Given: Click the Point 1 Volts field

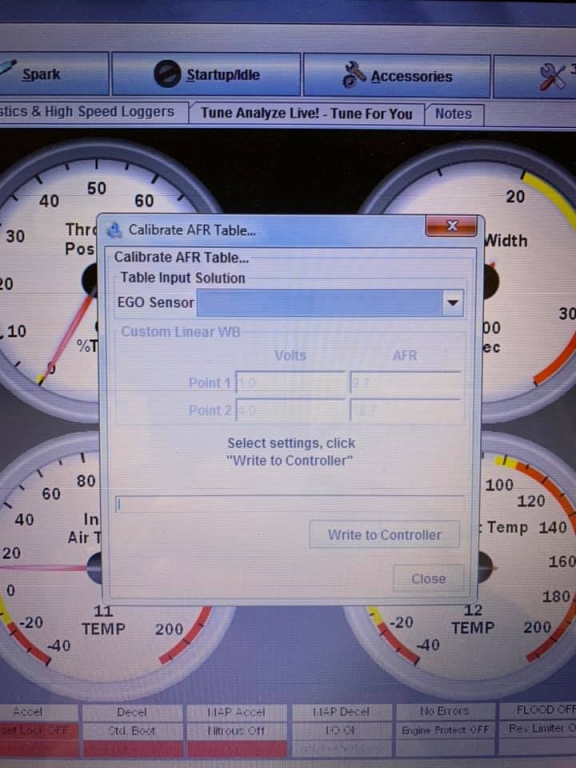Looking at the screenshot, I should (x=291, y=383).
